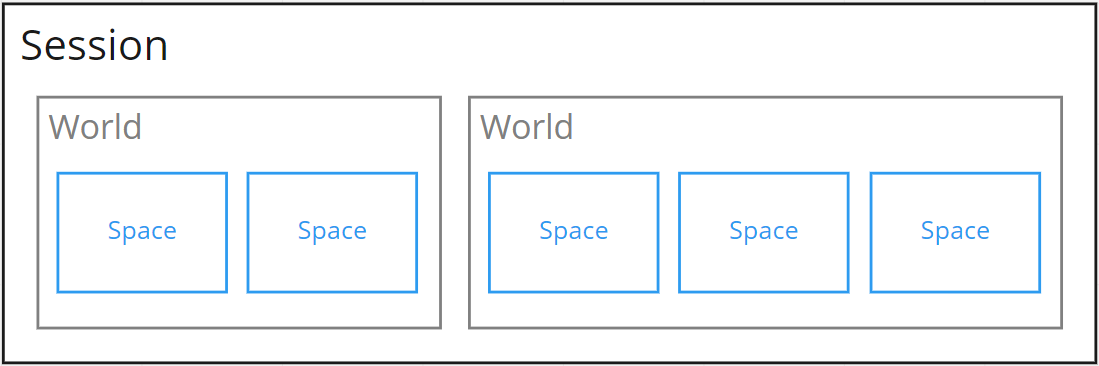Screen dimensions: 1099x366
Task: Select the middle Space box in the three-space World
Action: (764, 232)
